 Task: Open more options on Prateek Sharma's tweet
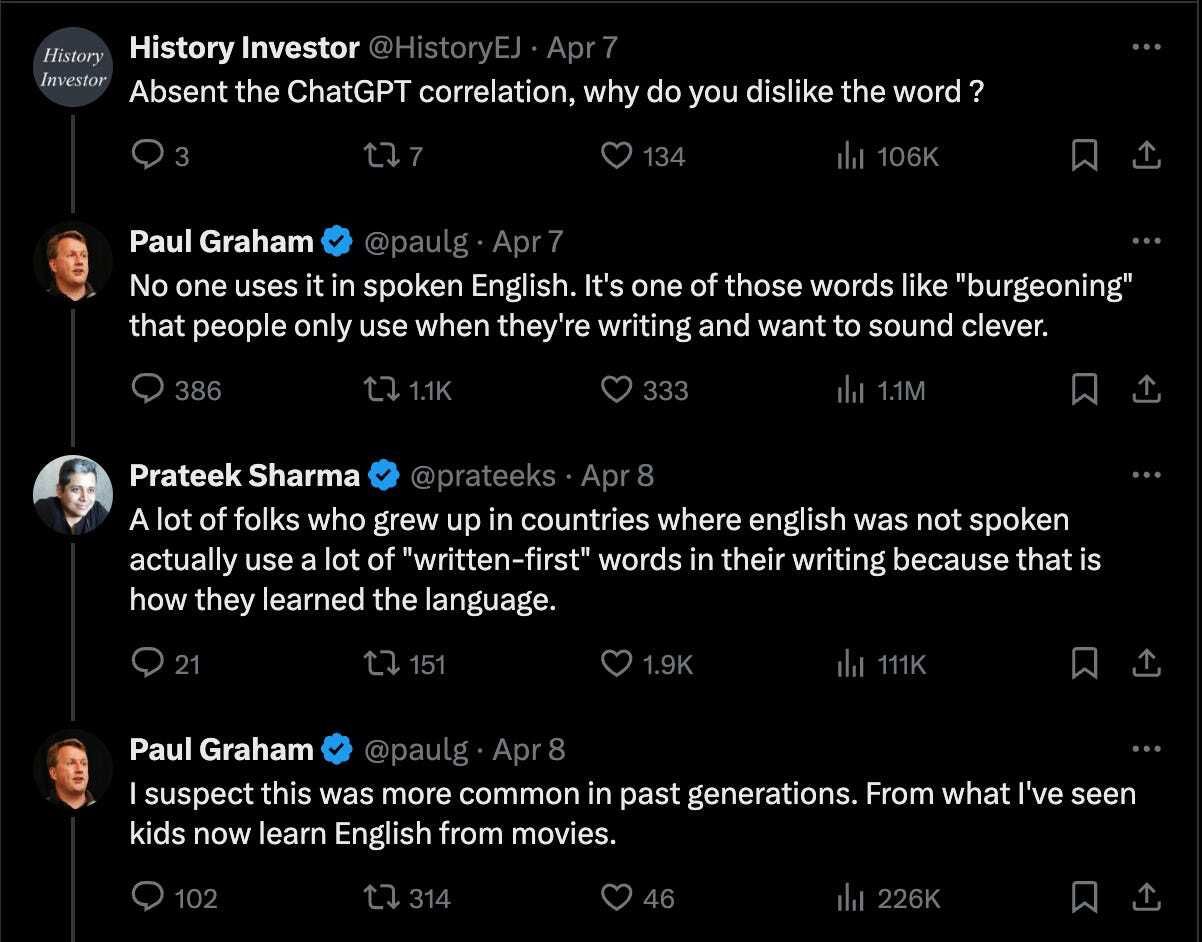[1146, 475]
